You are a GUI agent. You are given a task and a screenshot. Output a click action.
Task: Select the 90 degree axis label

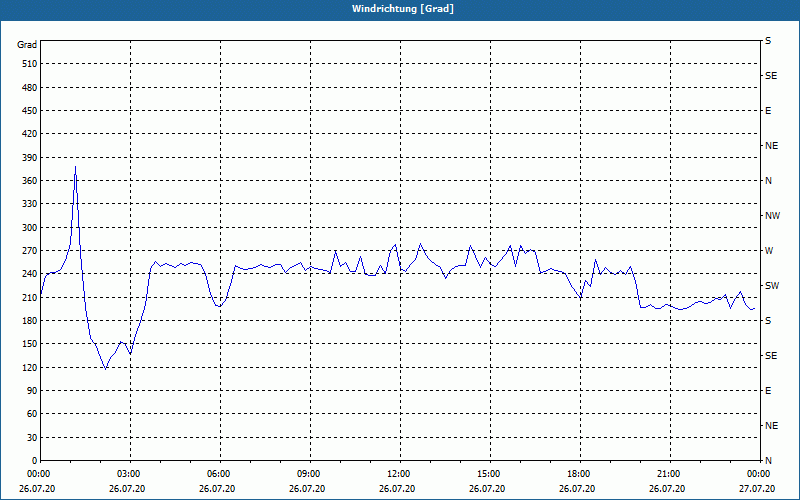point(31,391)
